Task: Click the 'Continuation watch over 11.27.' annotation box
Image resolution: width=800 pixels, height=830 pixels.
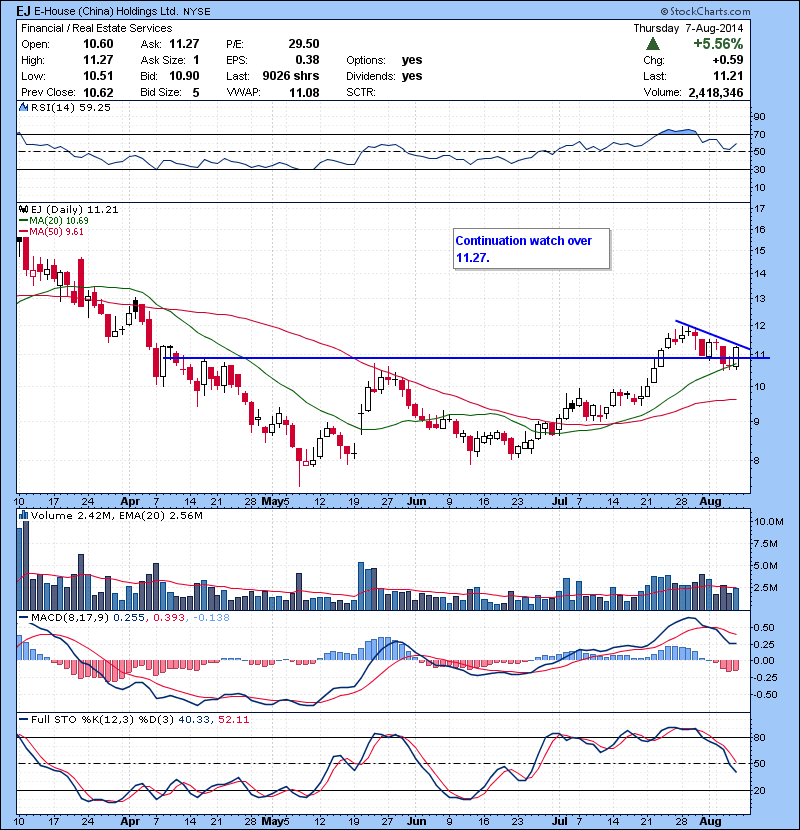Action: coord(532,249)
